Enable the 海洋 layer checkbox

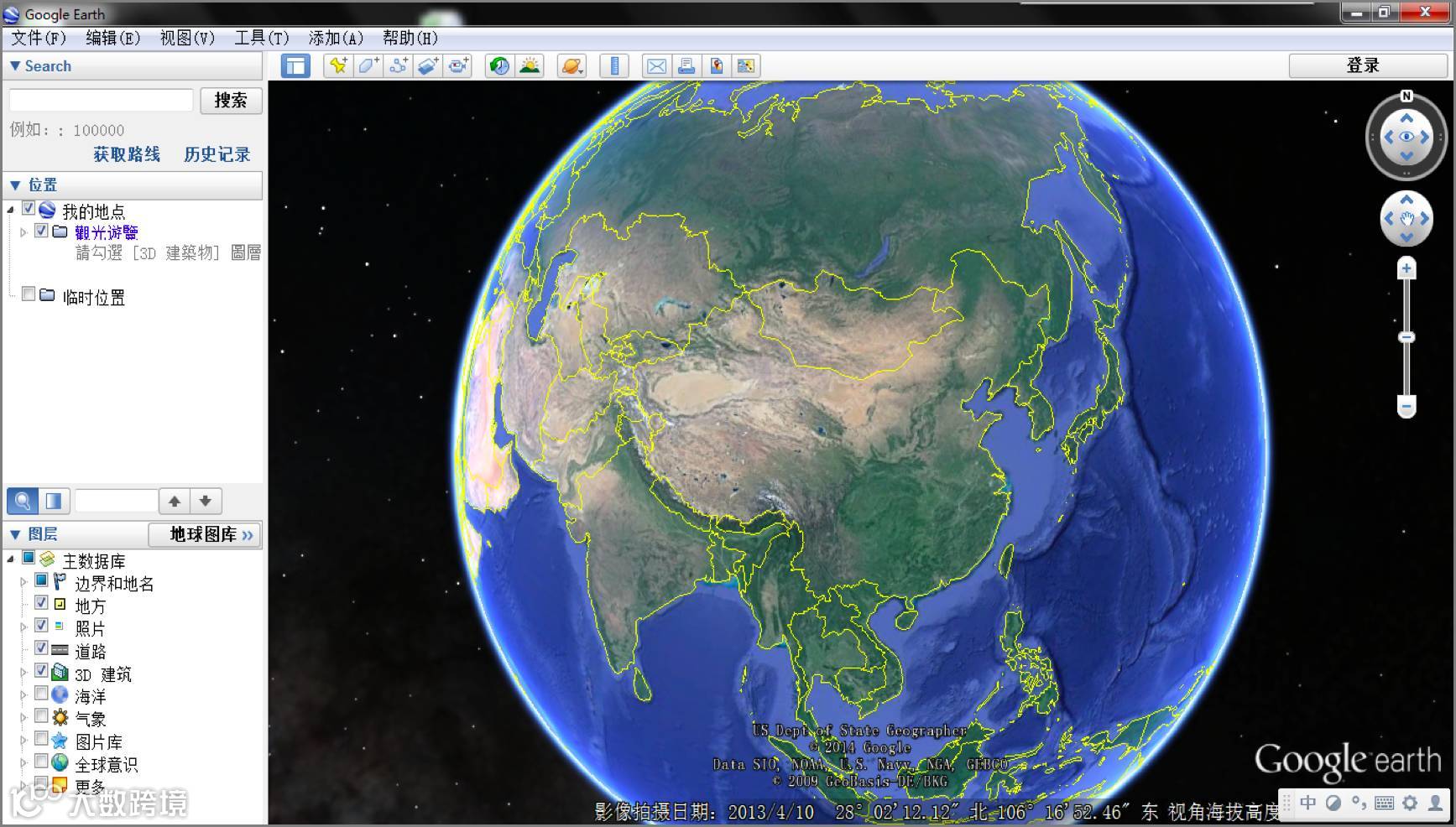41,694
